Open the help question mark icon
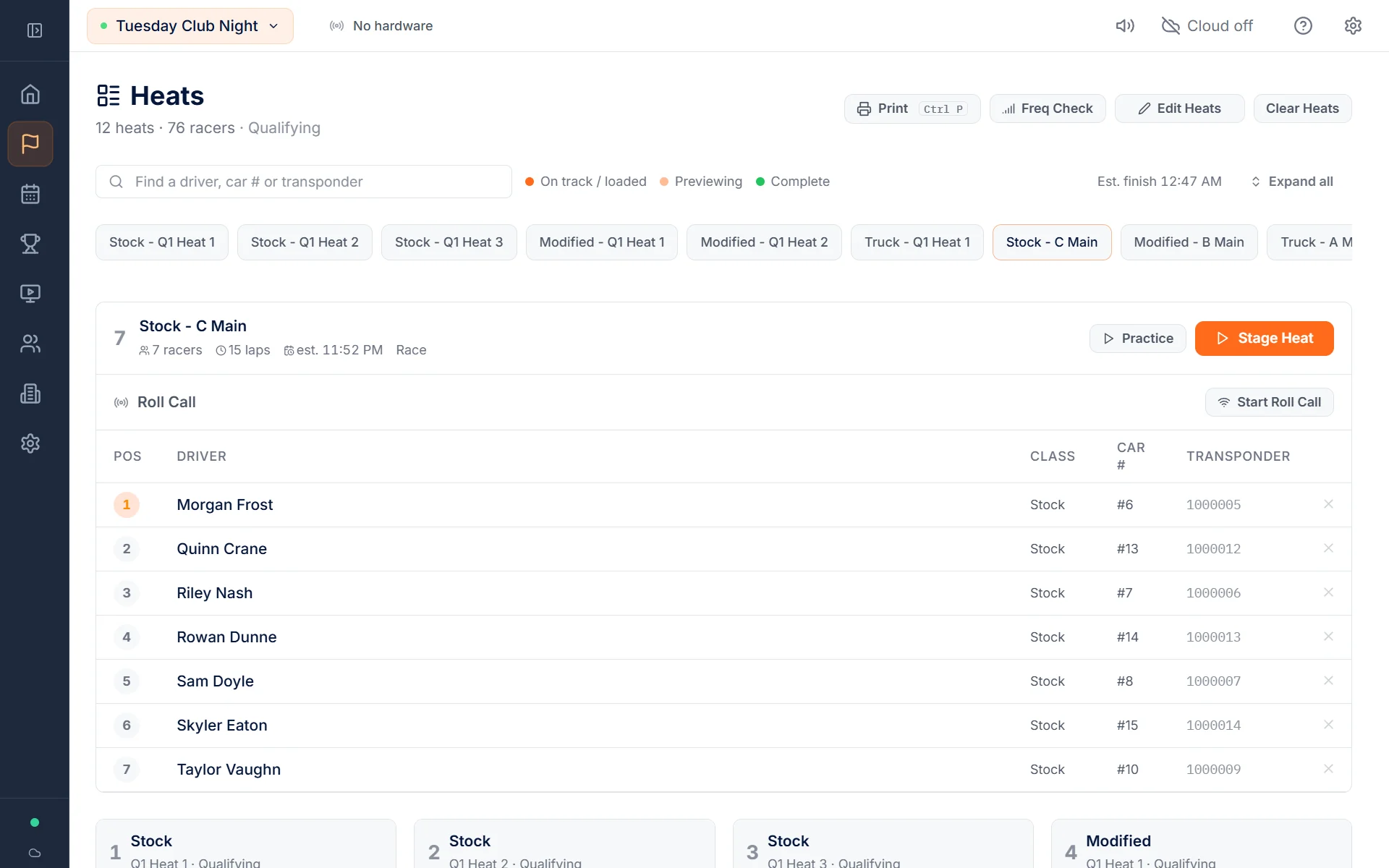This screenshot has height=868, width=1389. [x=1303, y=26]
